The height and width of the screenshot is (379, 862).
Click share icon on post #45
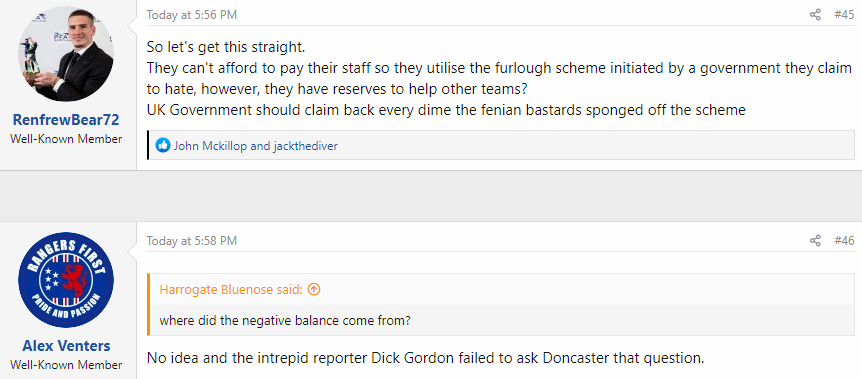[x=815, y=15]
